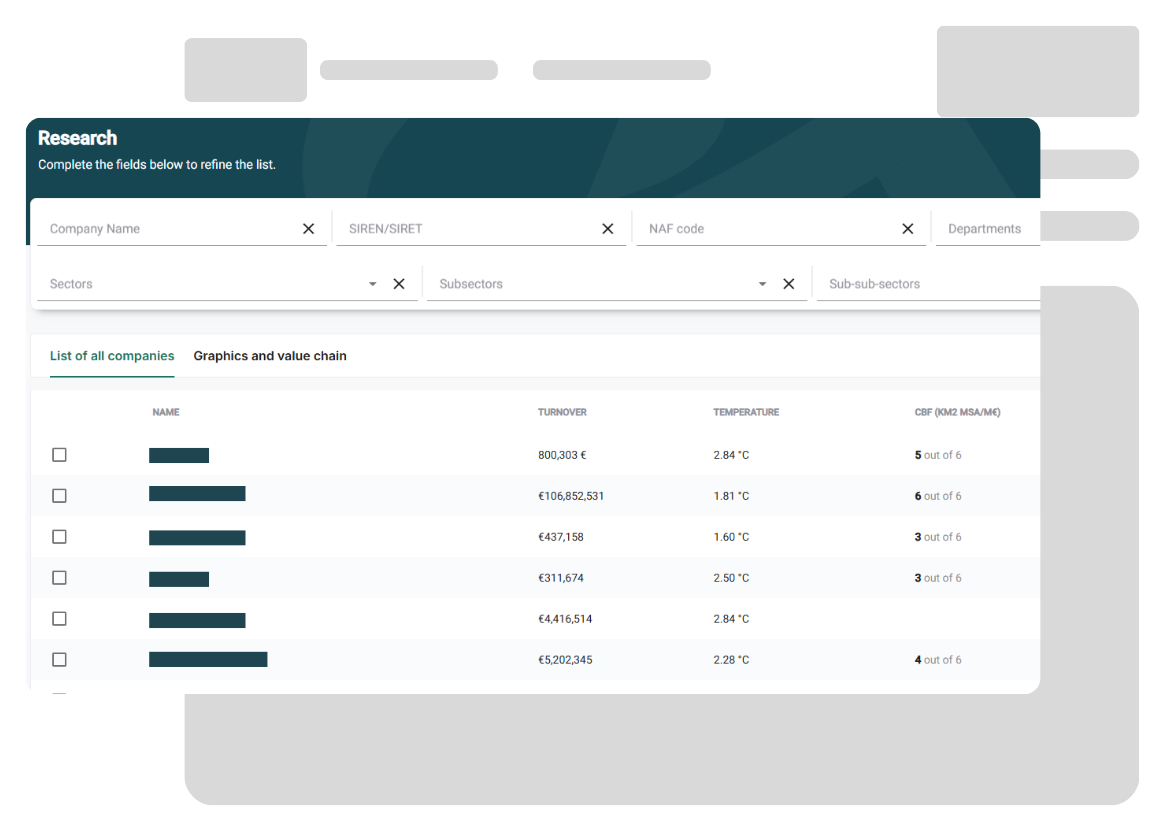Open the Sub-sub-sectors dropdown
The height and width of the screenshot is (836, 1163).
coord(928,283)
